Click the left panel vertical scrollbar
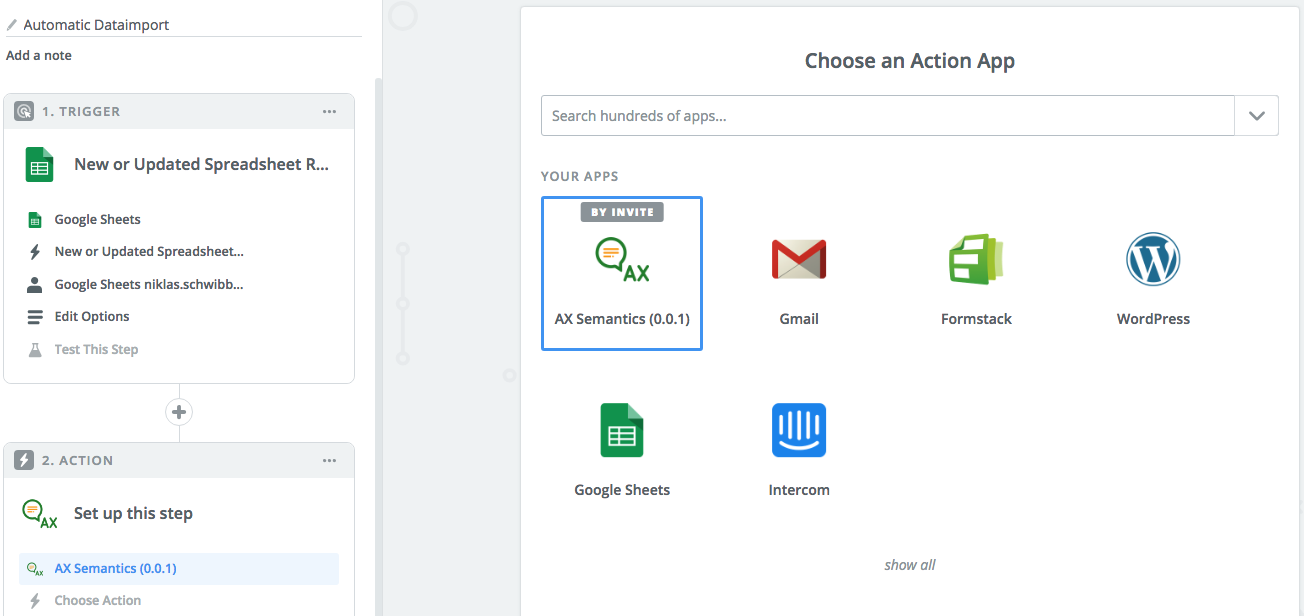The height and width of the screenshot is (616, 1304). (x=378, y=345)
